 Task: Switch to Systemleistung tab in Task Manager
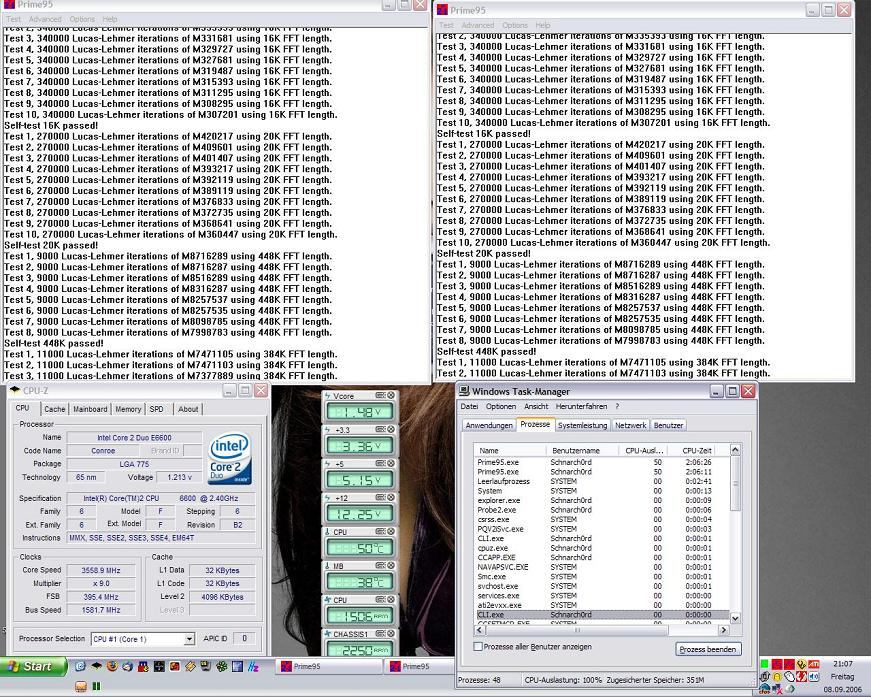coord(582,425)
